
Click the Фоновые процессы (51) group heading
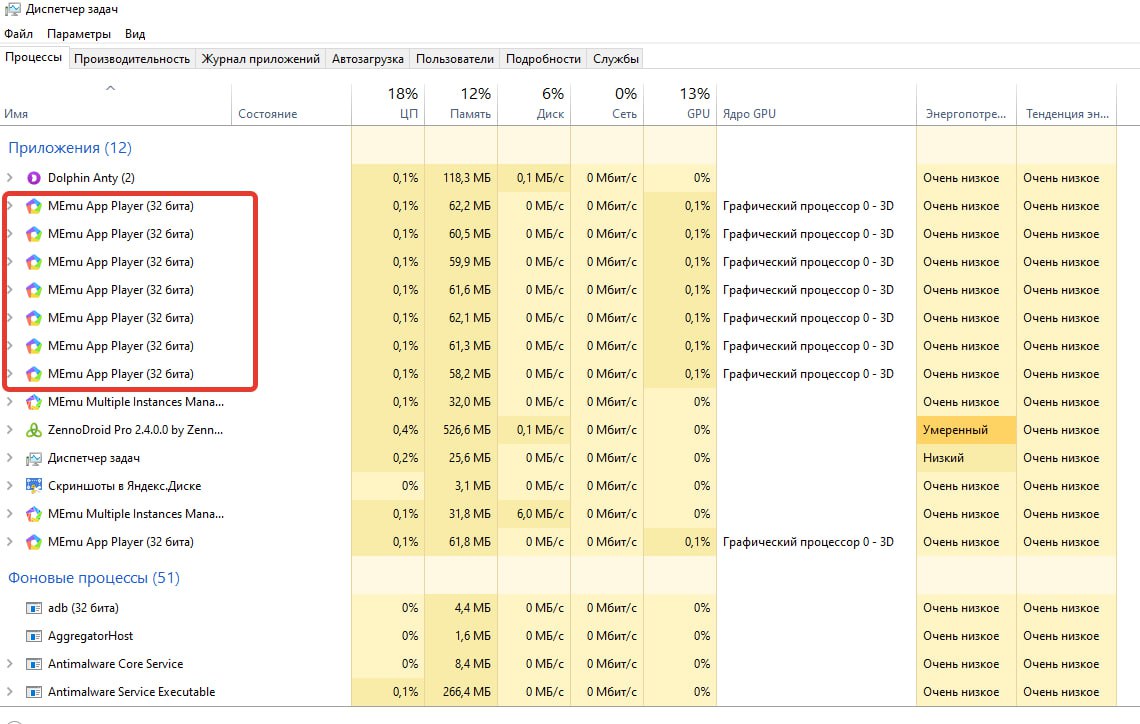point(94,578)
